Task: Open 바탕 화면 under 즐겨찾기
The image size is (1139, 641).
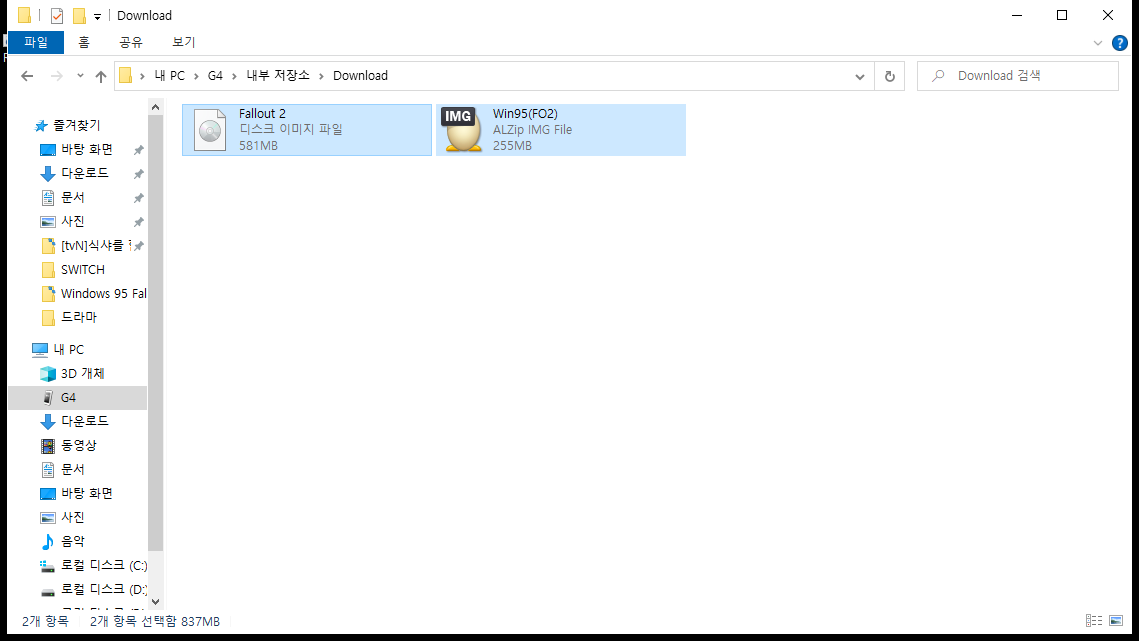Action: click(86, 149)
